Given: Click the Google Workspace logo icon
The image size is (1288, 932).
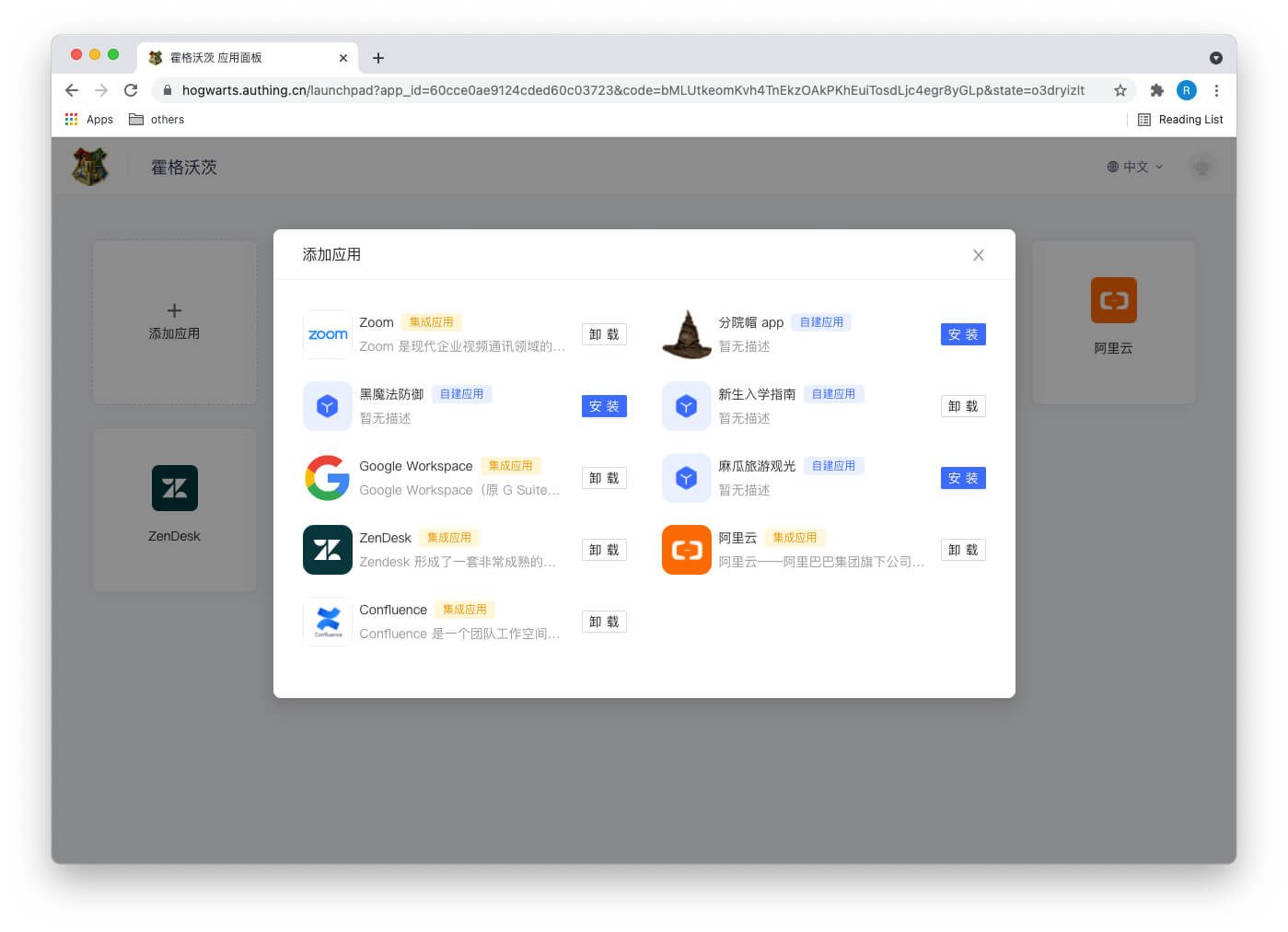Looking at the screenshot, I should (x=327, y=478).
